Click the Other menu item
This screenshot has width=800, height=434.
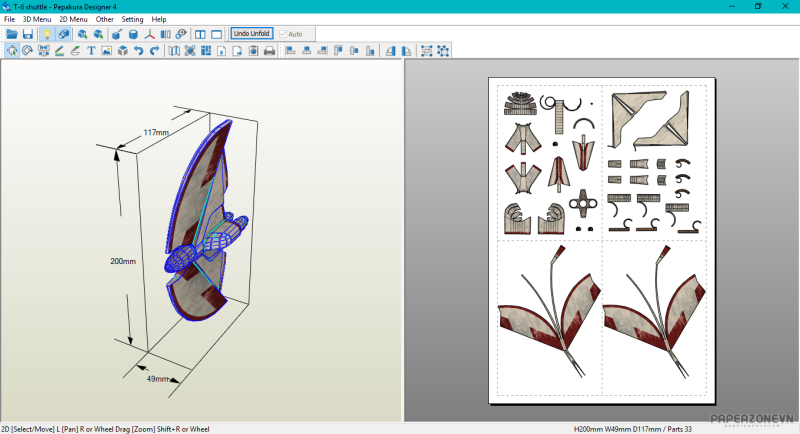[x=104, y=19]
